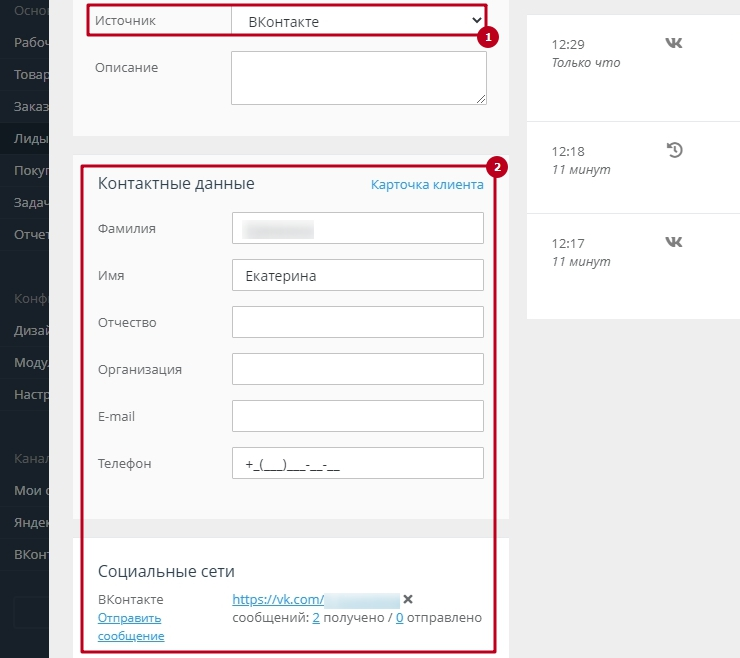
Task: Open the sent messages count link
Action: (x=400, y=618)
